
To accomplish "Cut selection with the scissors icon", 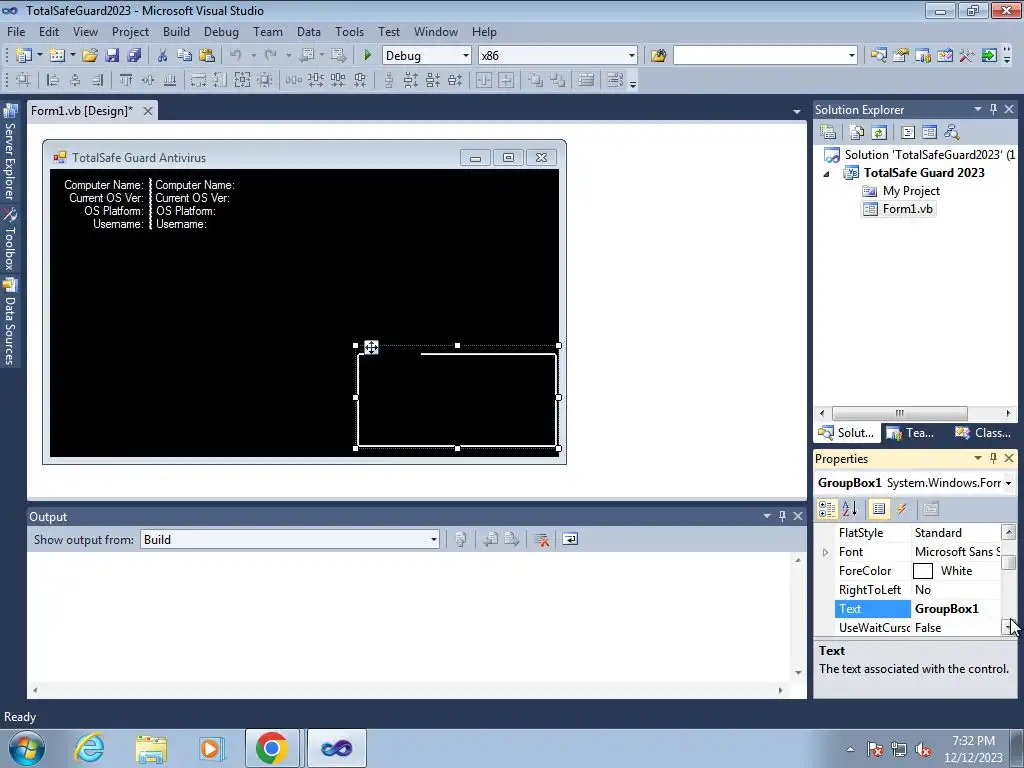I will click(163, 56).
